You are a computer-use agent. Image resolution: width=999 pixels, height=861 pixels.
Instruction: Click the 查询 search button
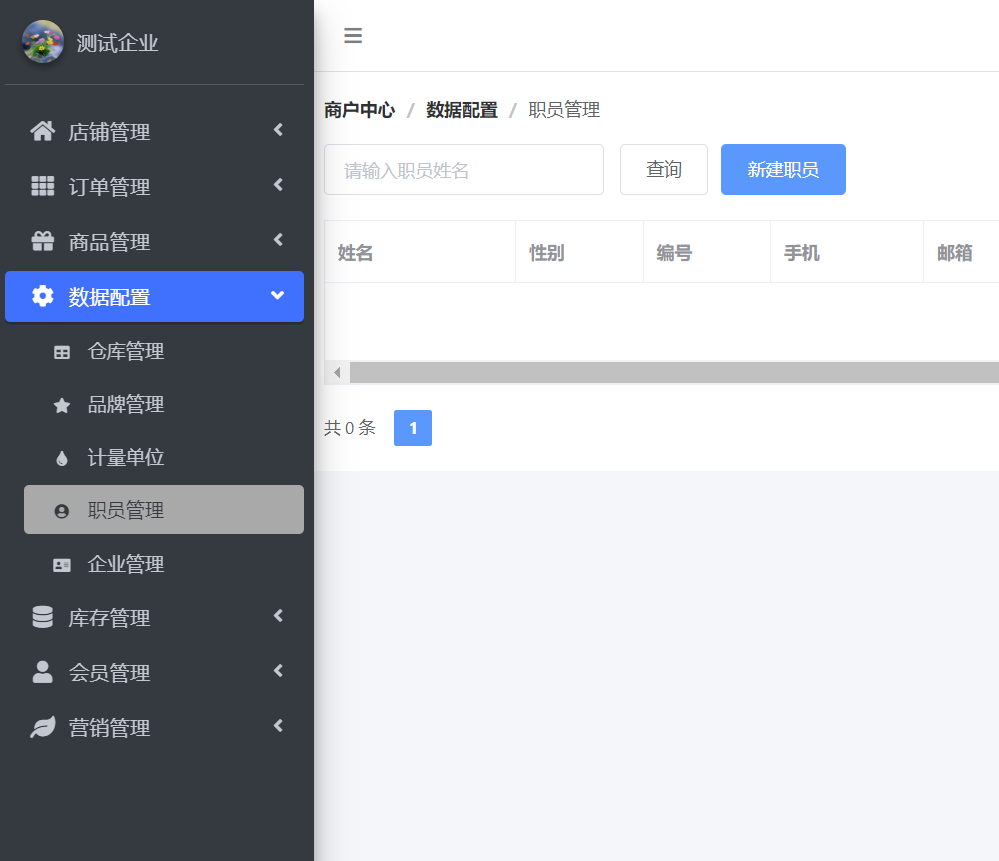click(664, 169)
